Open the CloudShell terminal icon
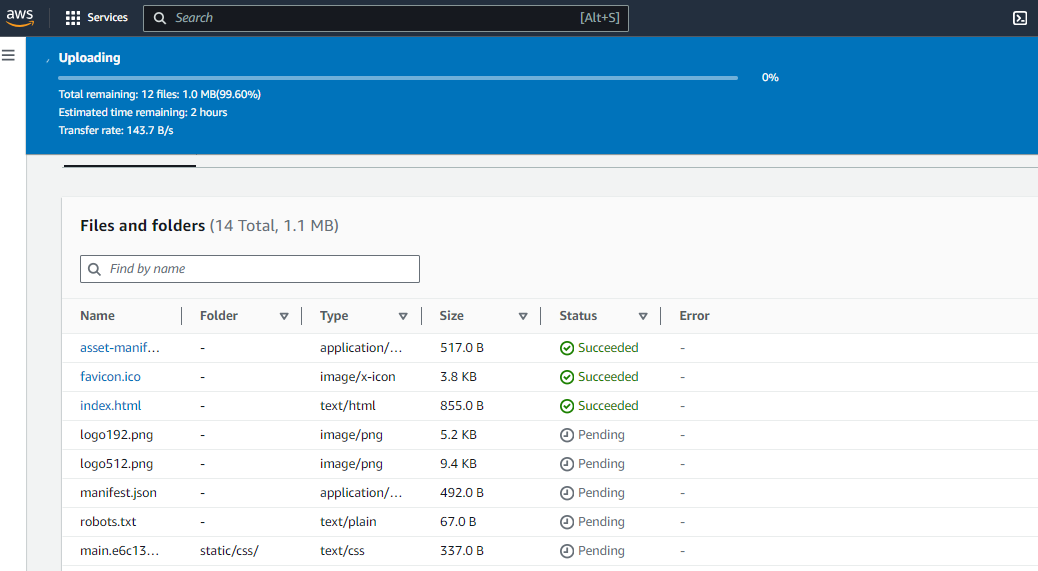 click(1020, 18)
